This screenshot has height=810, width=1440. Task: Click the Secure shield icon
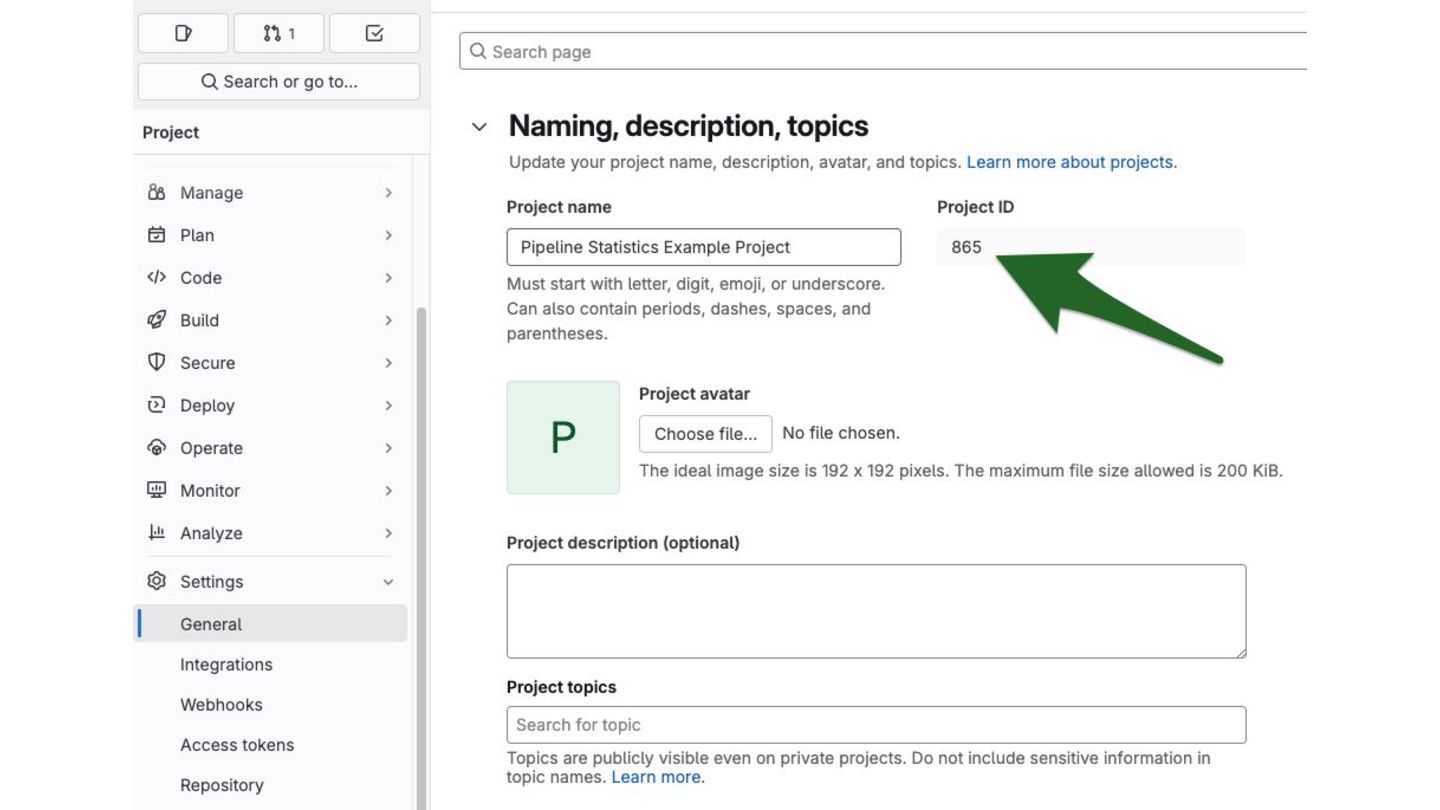(x=157, y=363)
